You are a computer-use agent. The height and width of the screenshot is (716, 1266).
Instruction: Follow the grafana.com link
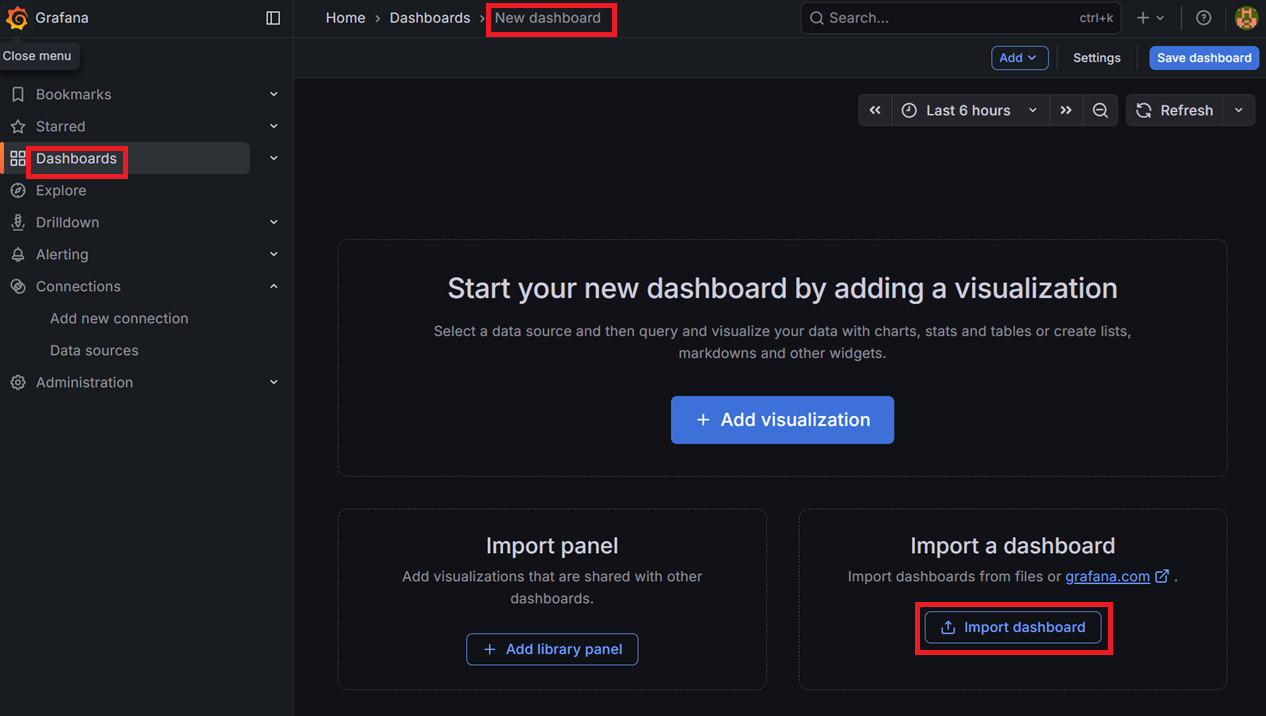pyautogui.click(x=1107, y=576)
